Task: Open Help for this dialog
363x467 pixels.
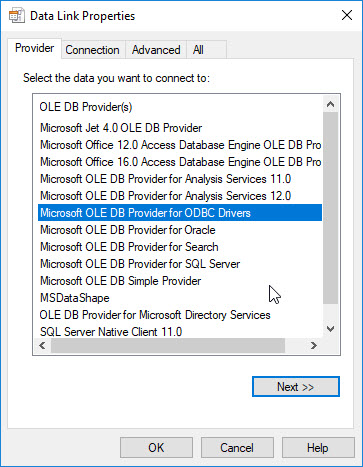Action: [318, 448]
